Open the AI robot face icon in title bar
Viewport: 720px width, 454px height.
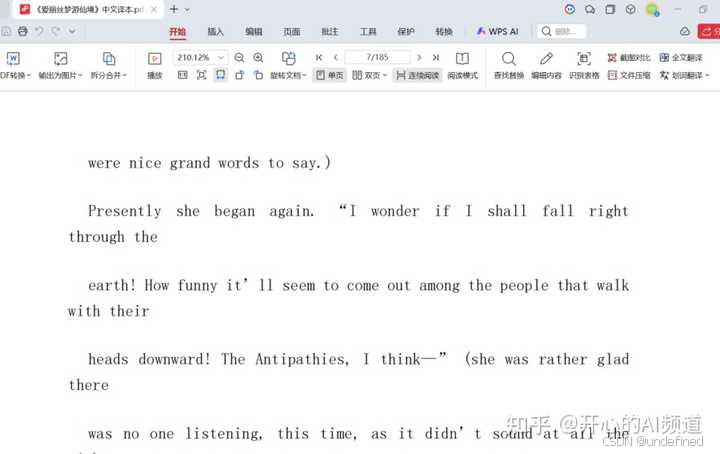coord(570,9)
